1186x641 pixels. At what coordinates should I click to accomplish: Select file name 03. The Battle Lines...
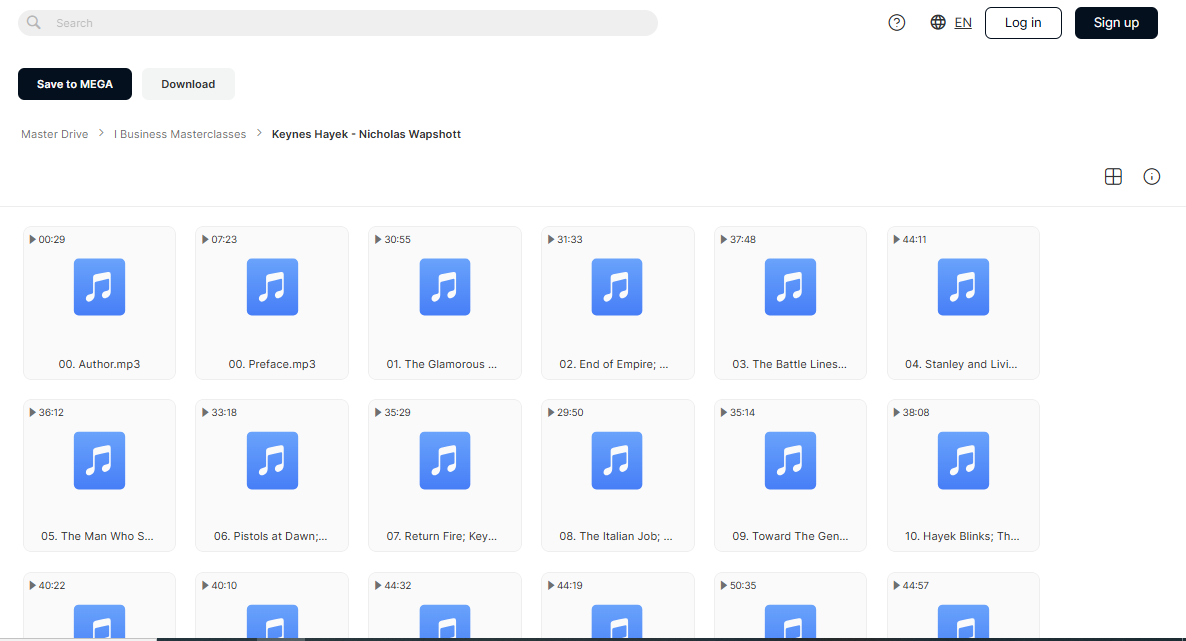pyautogui.click(x=790, y=364)
